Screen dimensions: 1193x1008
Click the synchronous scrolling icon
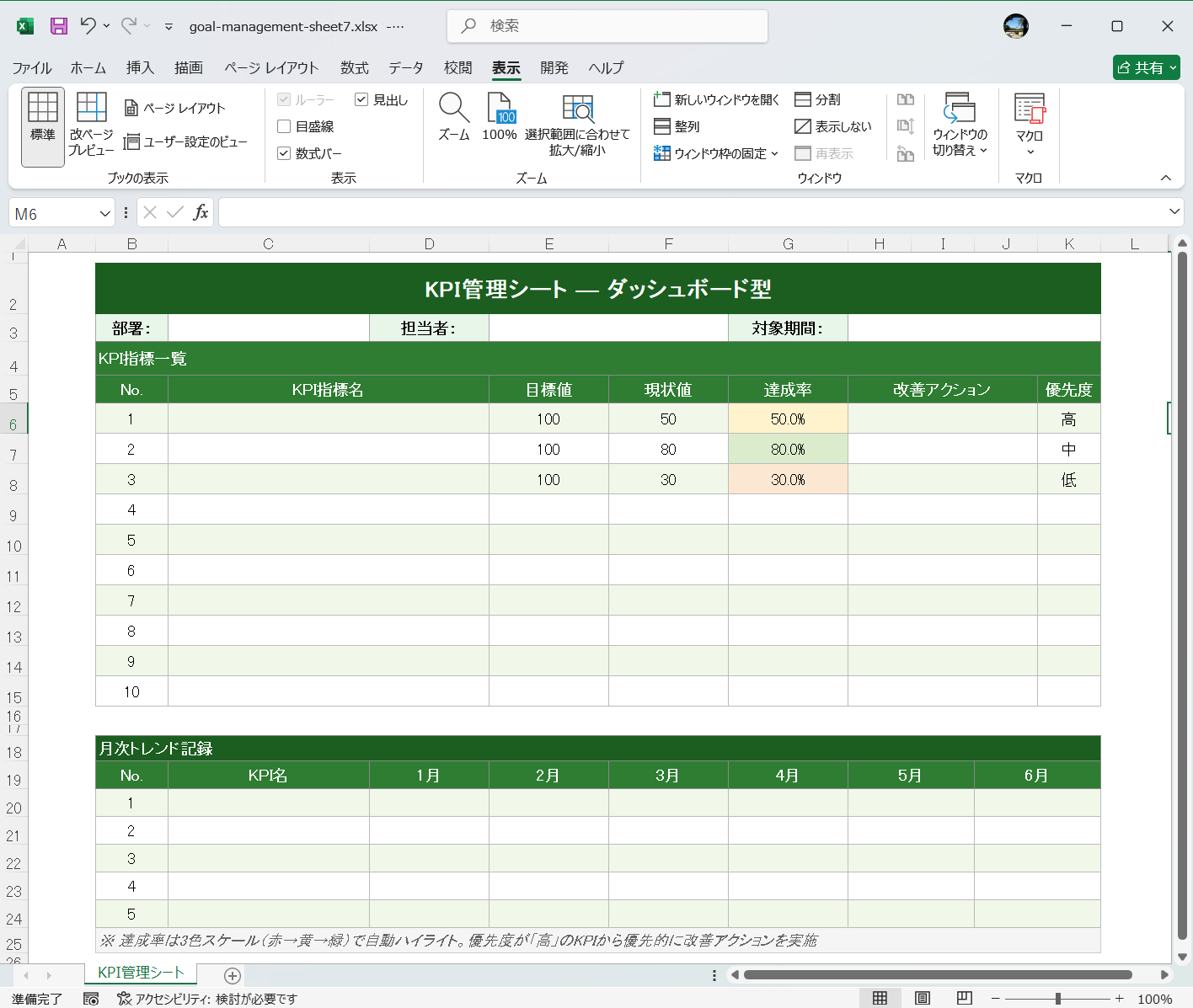tap(906, 126)
